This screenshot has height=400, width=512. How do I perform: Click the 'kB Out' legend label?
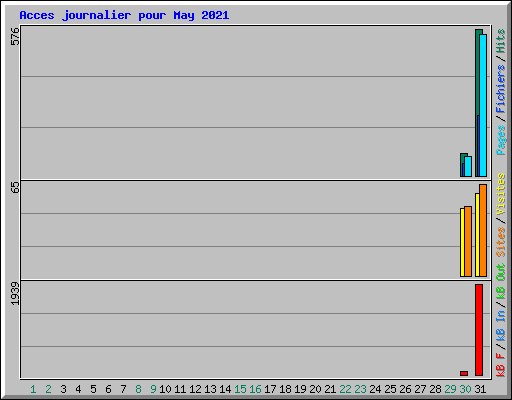[x=501, y=282]
